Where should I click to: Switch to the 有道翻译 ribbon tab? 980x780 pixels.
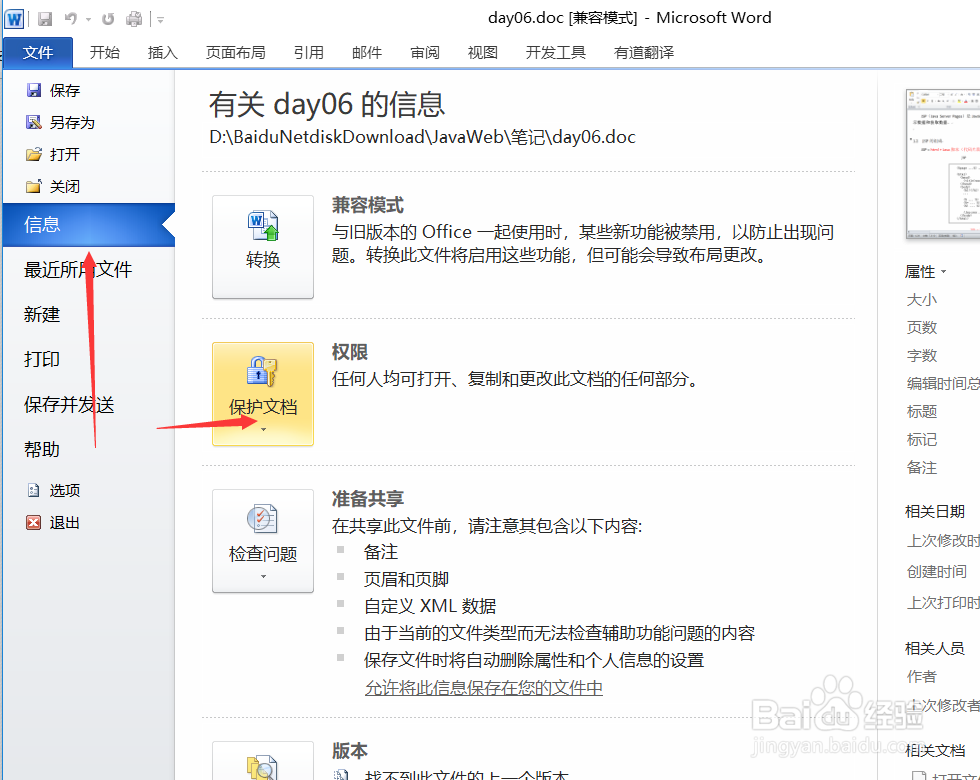pyautogui.click(x=644, y=52)
